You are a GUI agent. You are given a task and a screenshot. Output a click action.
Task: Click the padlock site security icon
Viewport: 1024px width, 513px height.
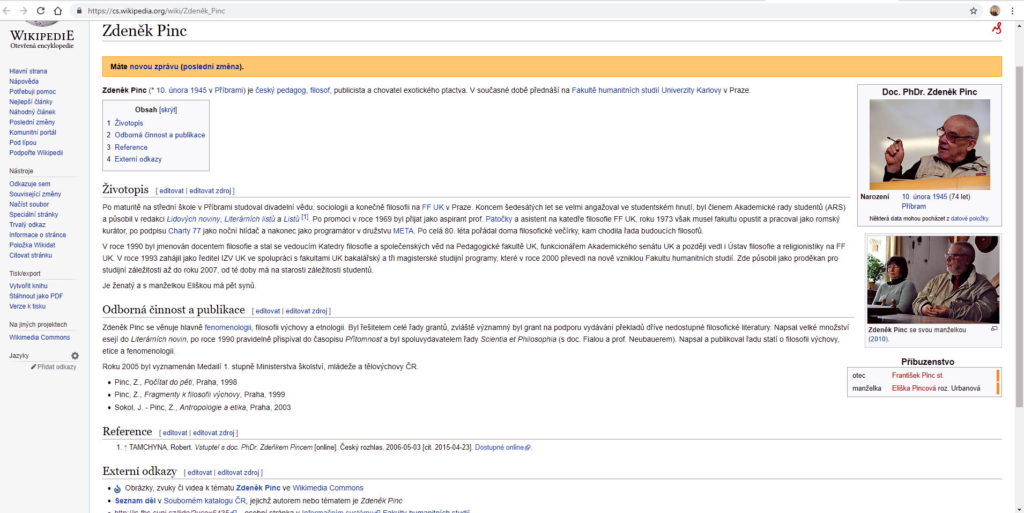(79, 11)
